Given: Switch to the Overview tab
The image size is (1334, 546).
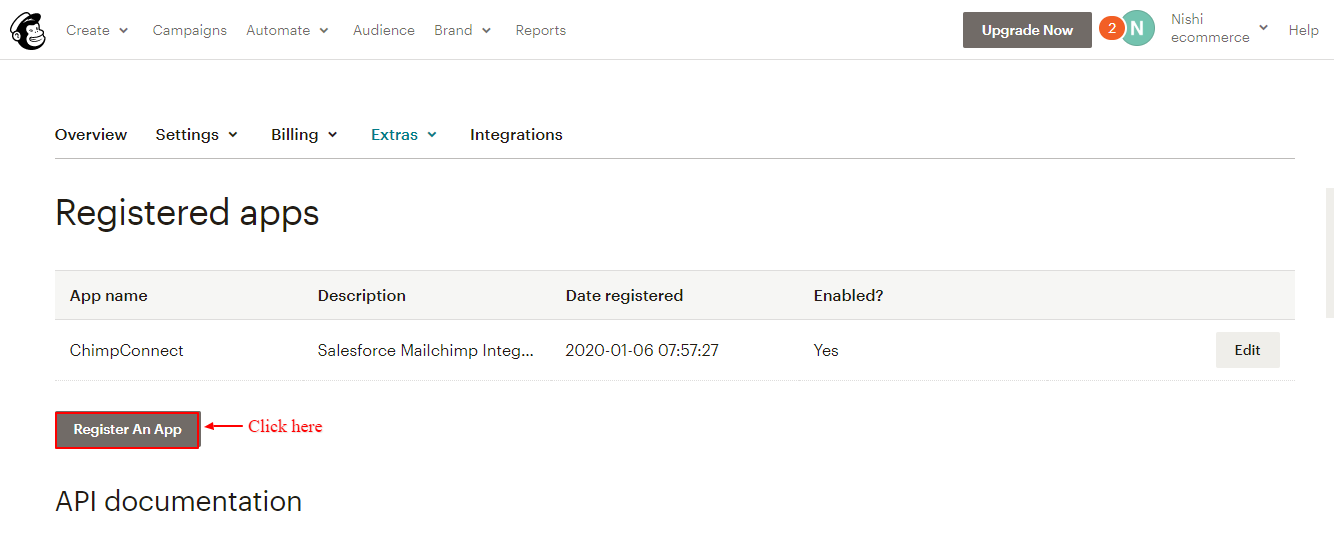Looking at the screenshot, I should point(91,134).
